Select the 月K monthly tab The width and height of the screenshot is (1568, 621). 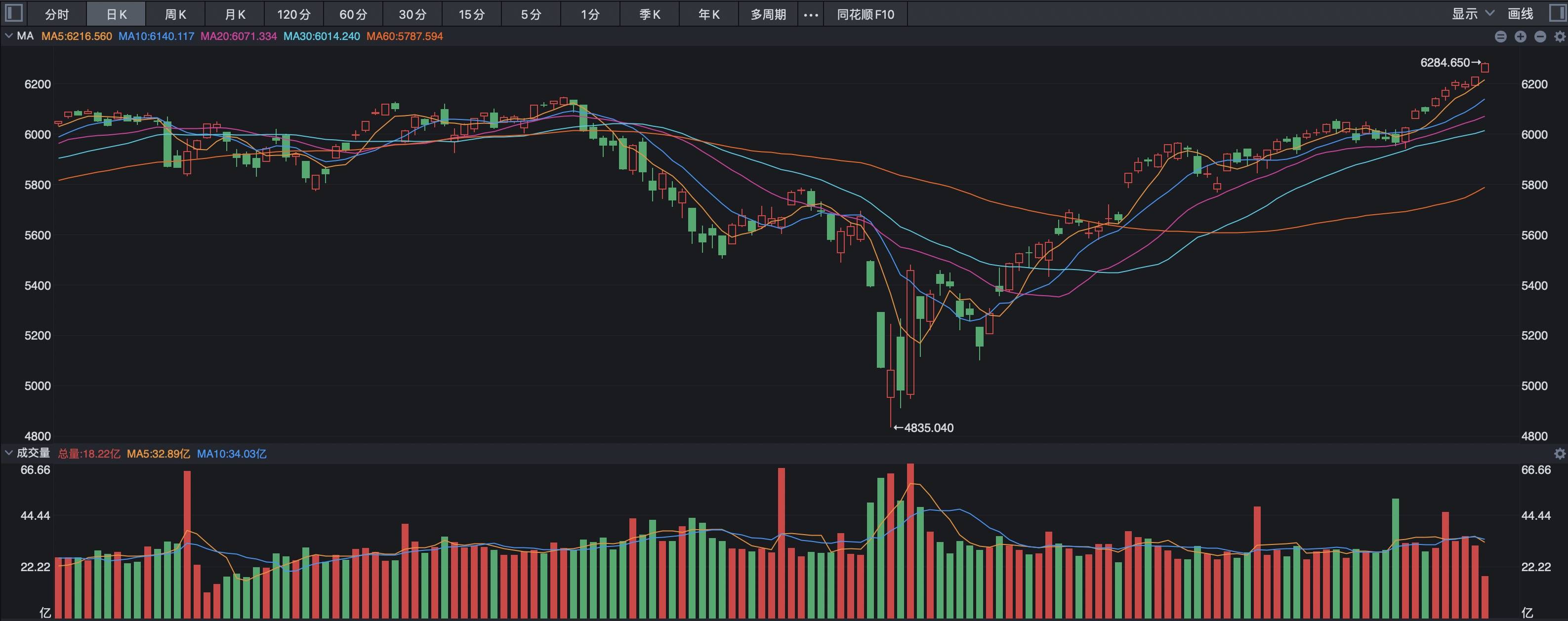click(x=235, y=15)
